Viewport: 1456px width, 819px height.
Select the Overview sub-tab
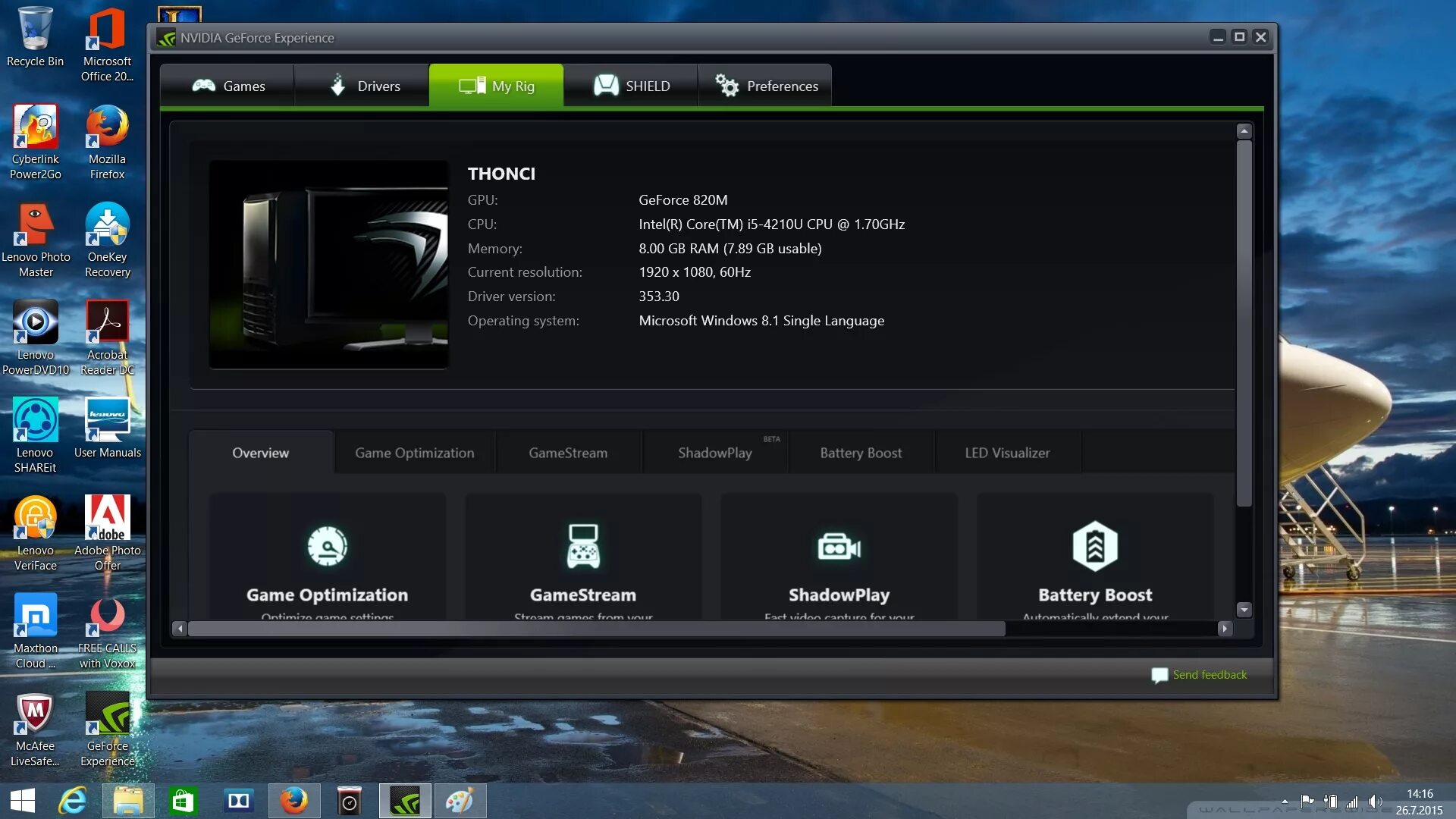[261, 453]
